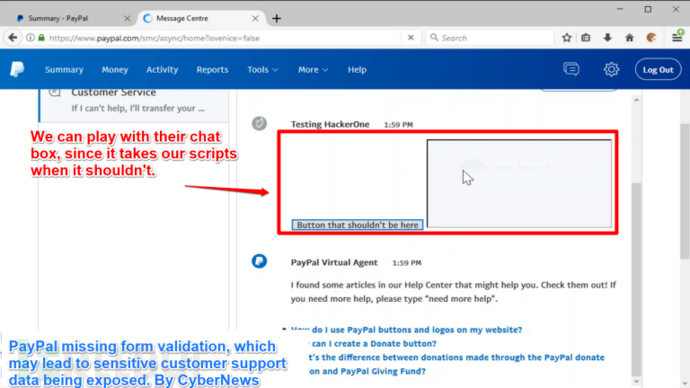Open a new tab with the plus button
Viewport: 690px width, 388px height.
click(x=276, y=18)
